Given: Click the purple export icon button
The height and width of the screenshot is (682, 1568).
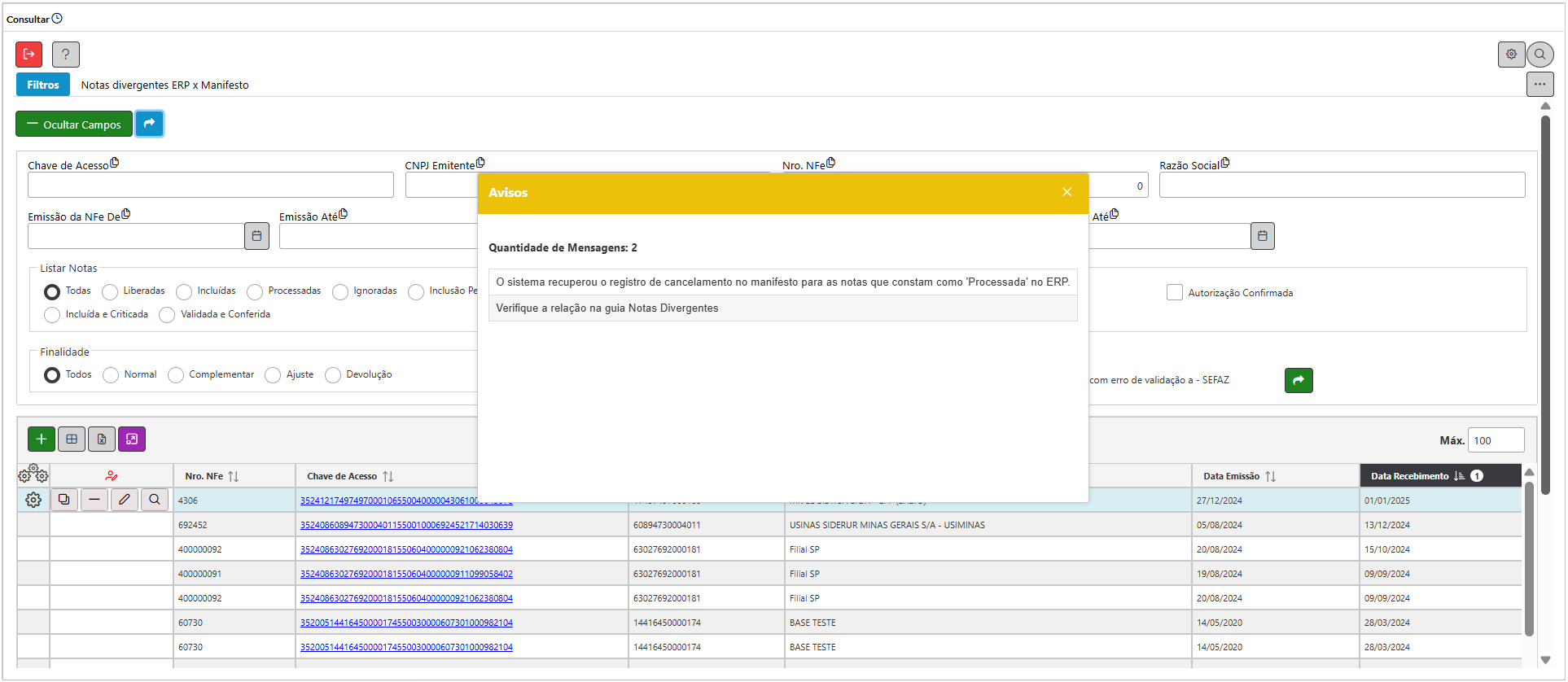Looking at the screenshot, I should pos(132,439).
